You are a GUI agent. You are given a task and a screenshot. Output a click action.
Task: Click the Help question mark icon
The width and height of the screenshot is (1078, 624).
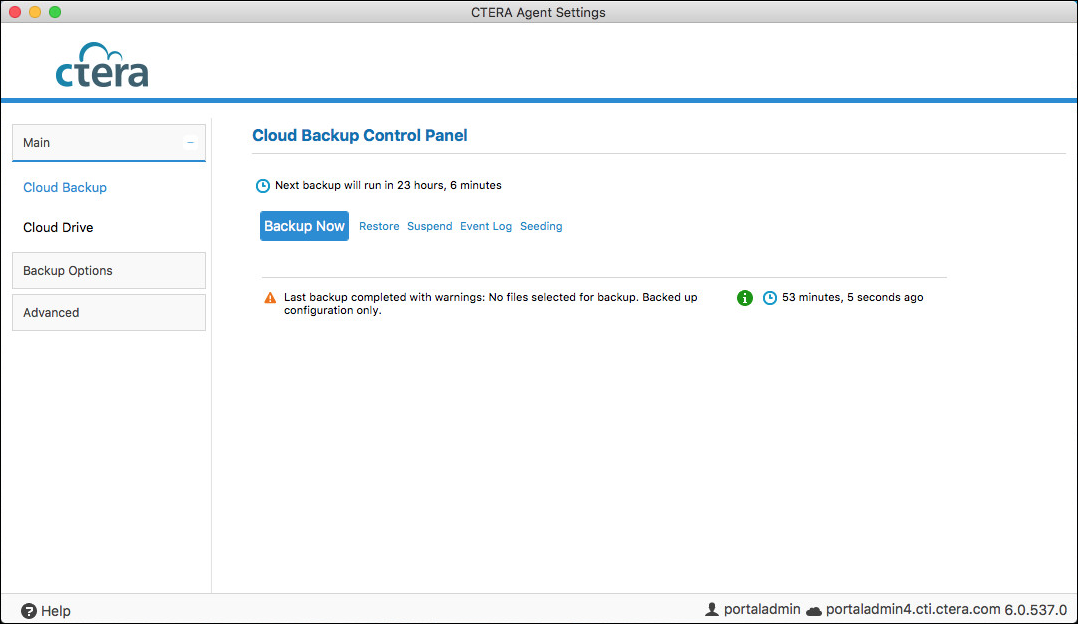pos(29,611)
